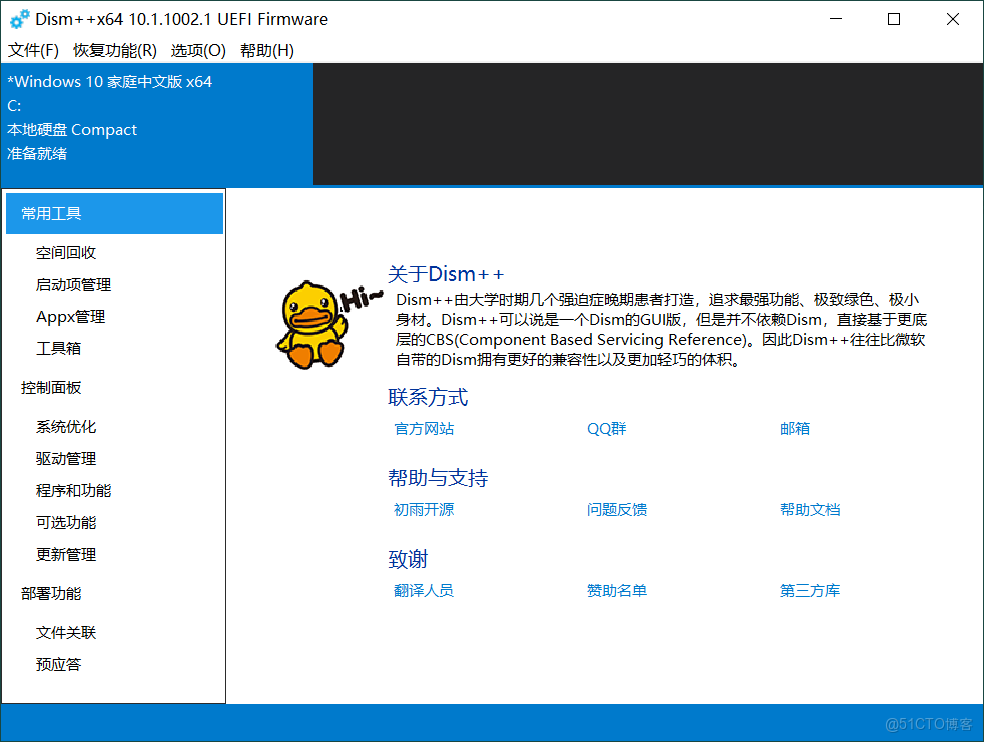Select Appx管理 from the left panel

[x=69, y=316]
